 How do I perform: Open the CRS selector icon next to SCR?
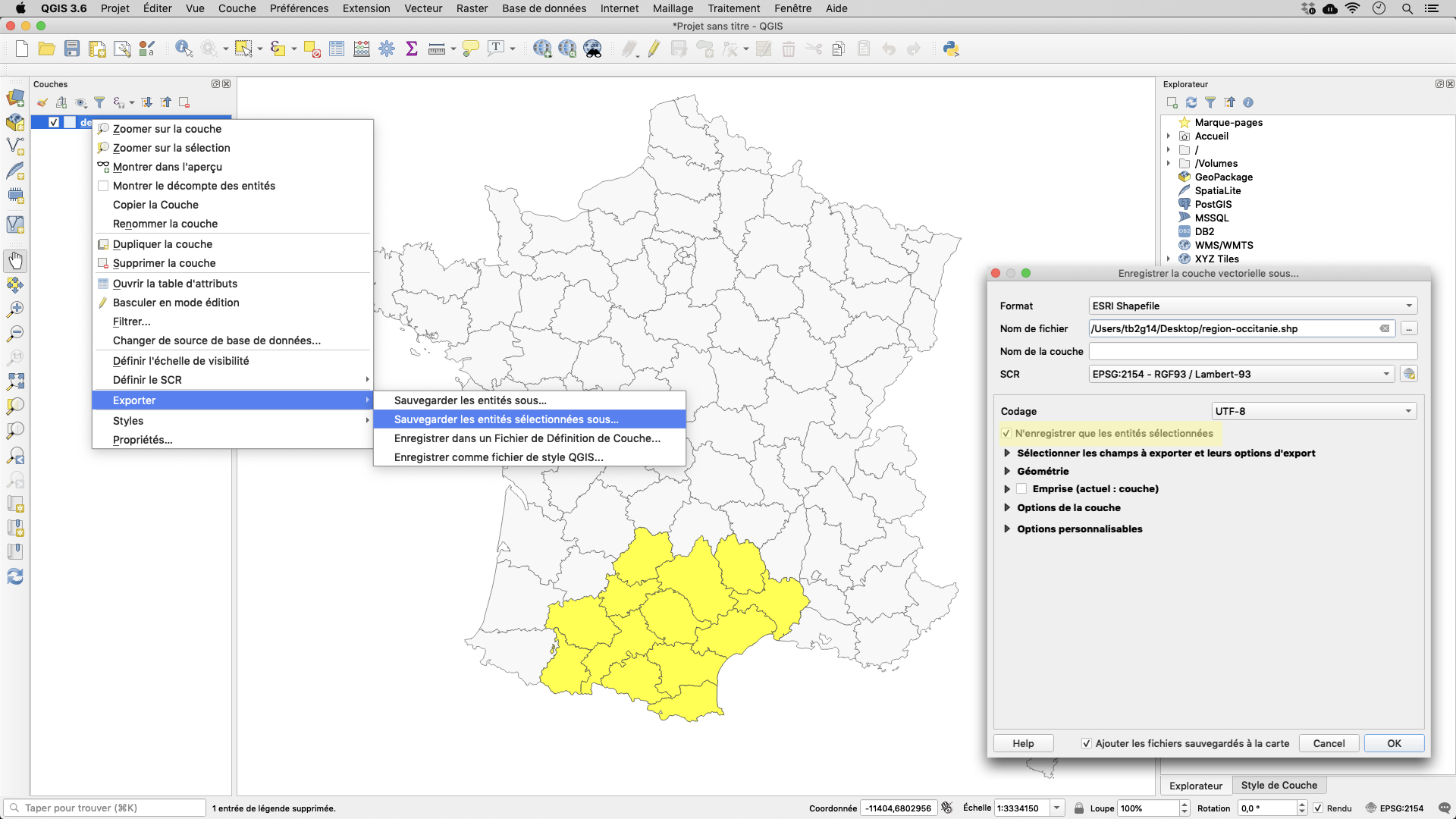pyautogui.click(x=1409, y=374)
